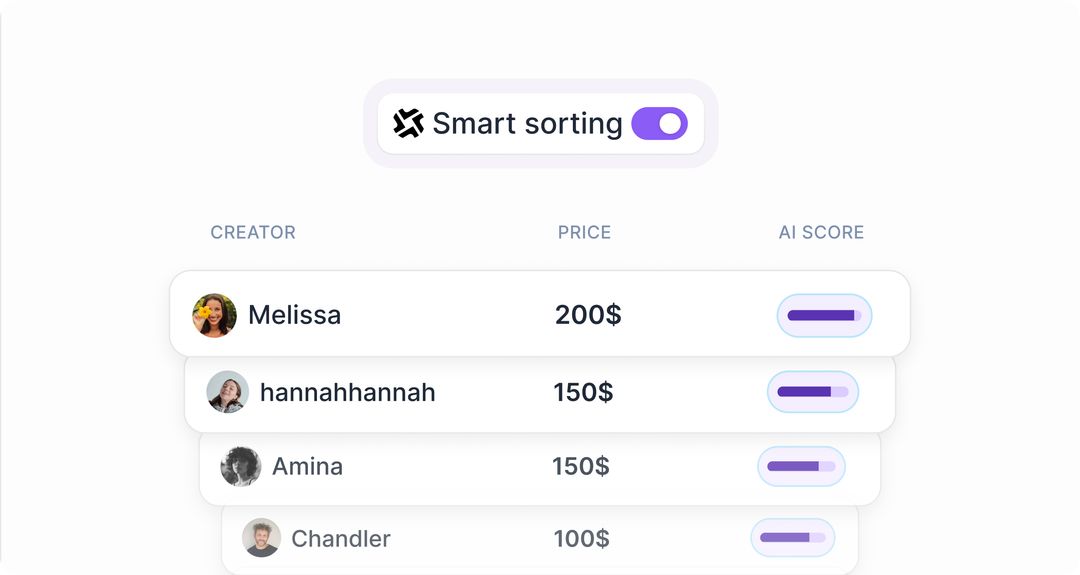This screenshot has height=575, width=1080.
Task: Click hannahhannah's profile avatar
Action: 228,392
